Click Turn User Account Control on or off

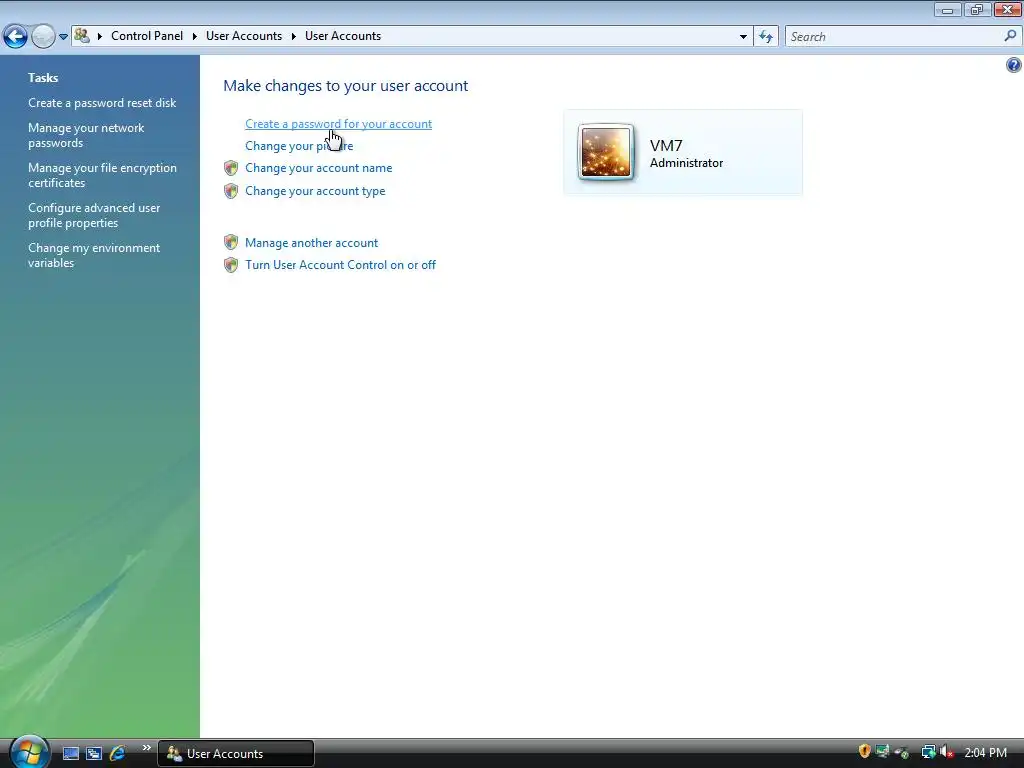(x=340, y=265)
